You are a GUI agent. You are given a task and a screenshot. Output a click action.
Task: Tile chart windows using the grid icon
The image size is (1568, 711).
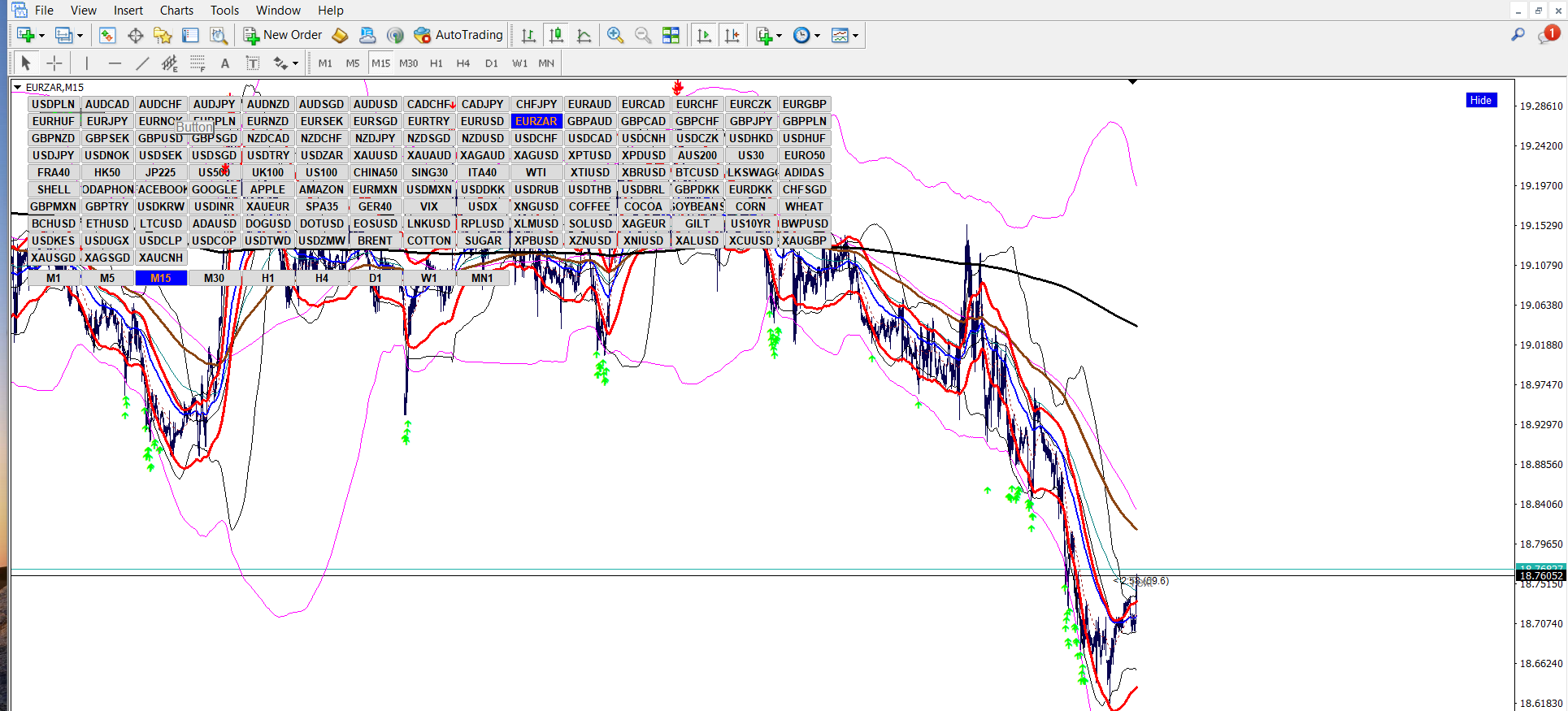coord(671,35)
